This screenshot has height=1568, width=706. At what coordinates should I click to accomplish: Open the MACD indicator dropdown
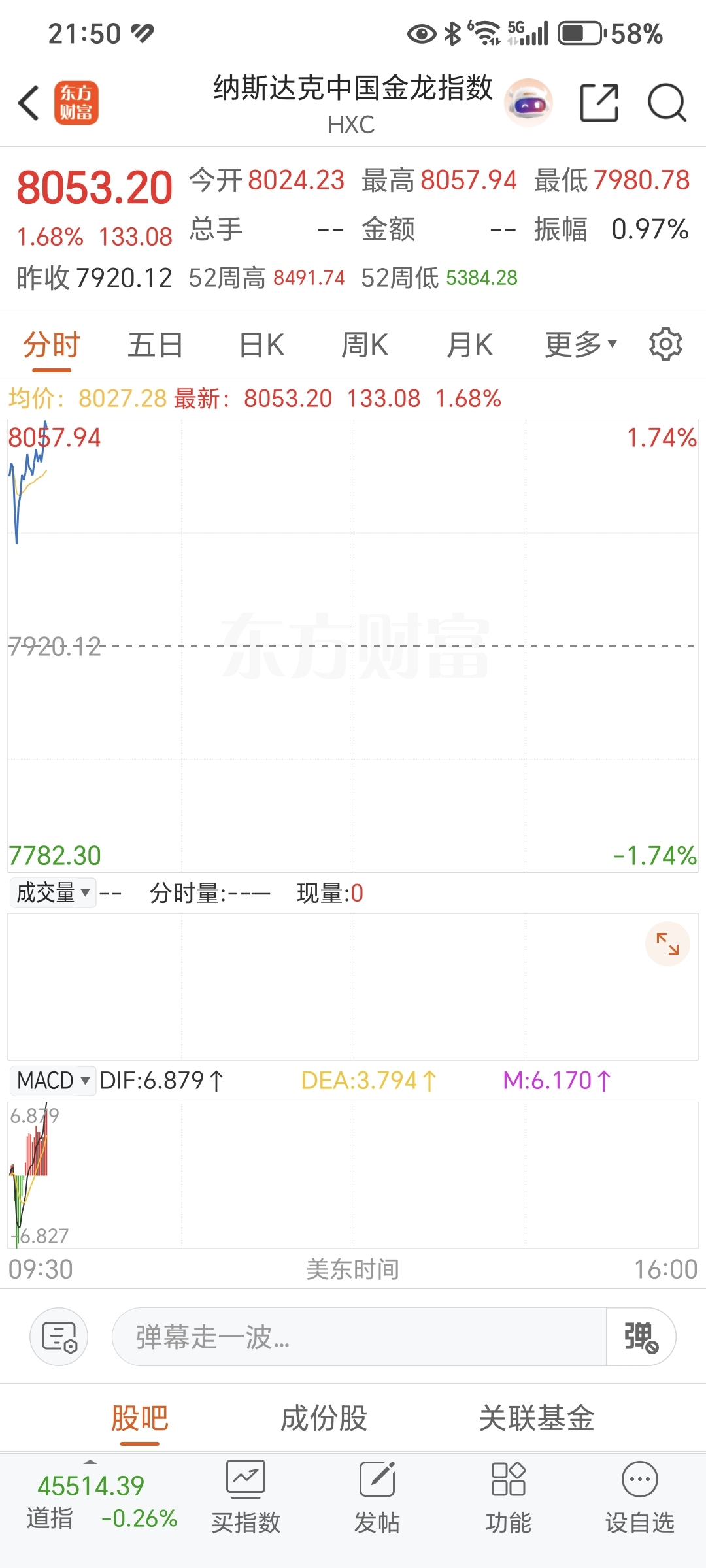[x=53, y=1081]
